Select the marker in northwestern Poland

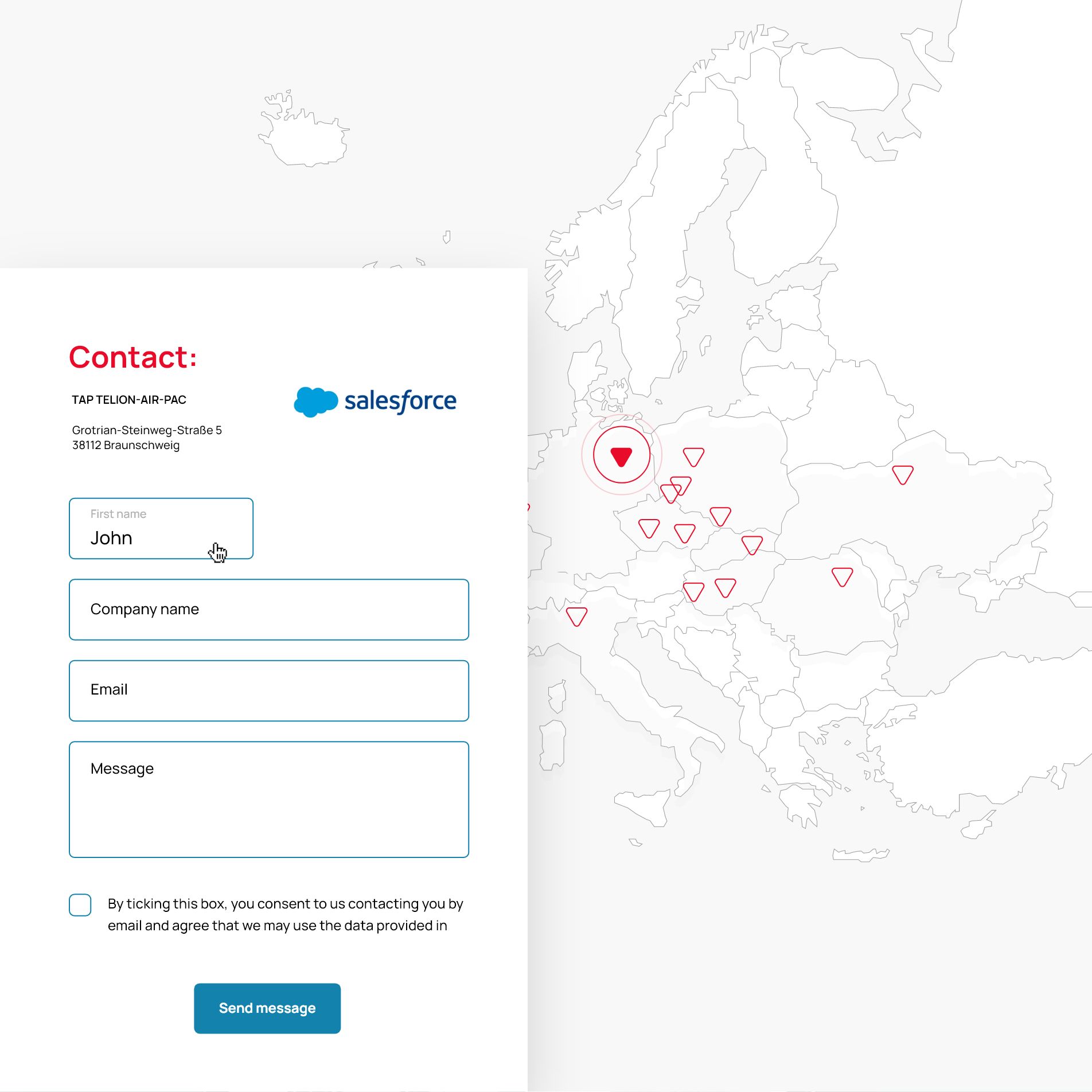coord(693,457)
